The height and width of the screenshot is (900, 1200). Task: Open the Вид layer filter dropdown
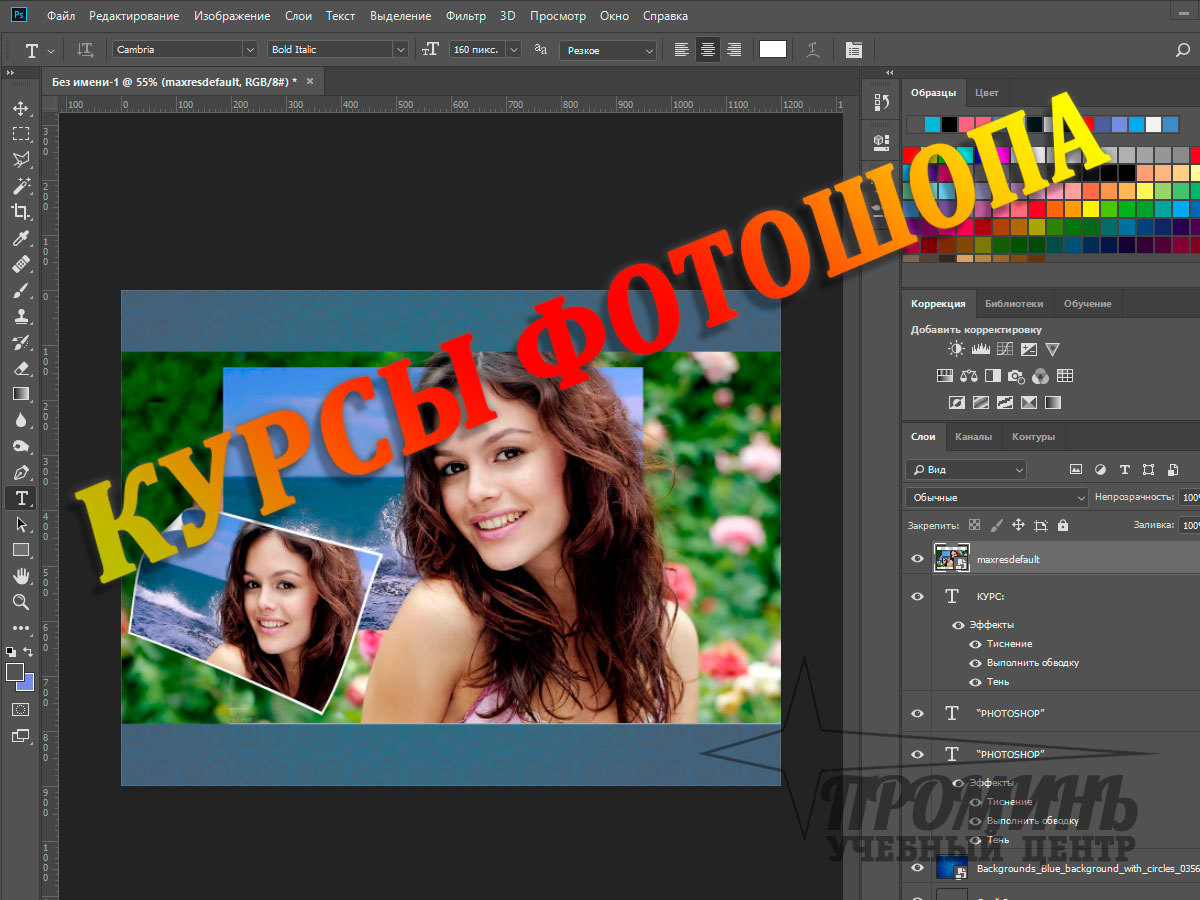966,469
